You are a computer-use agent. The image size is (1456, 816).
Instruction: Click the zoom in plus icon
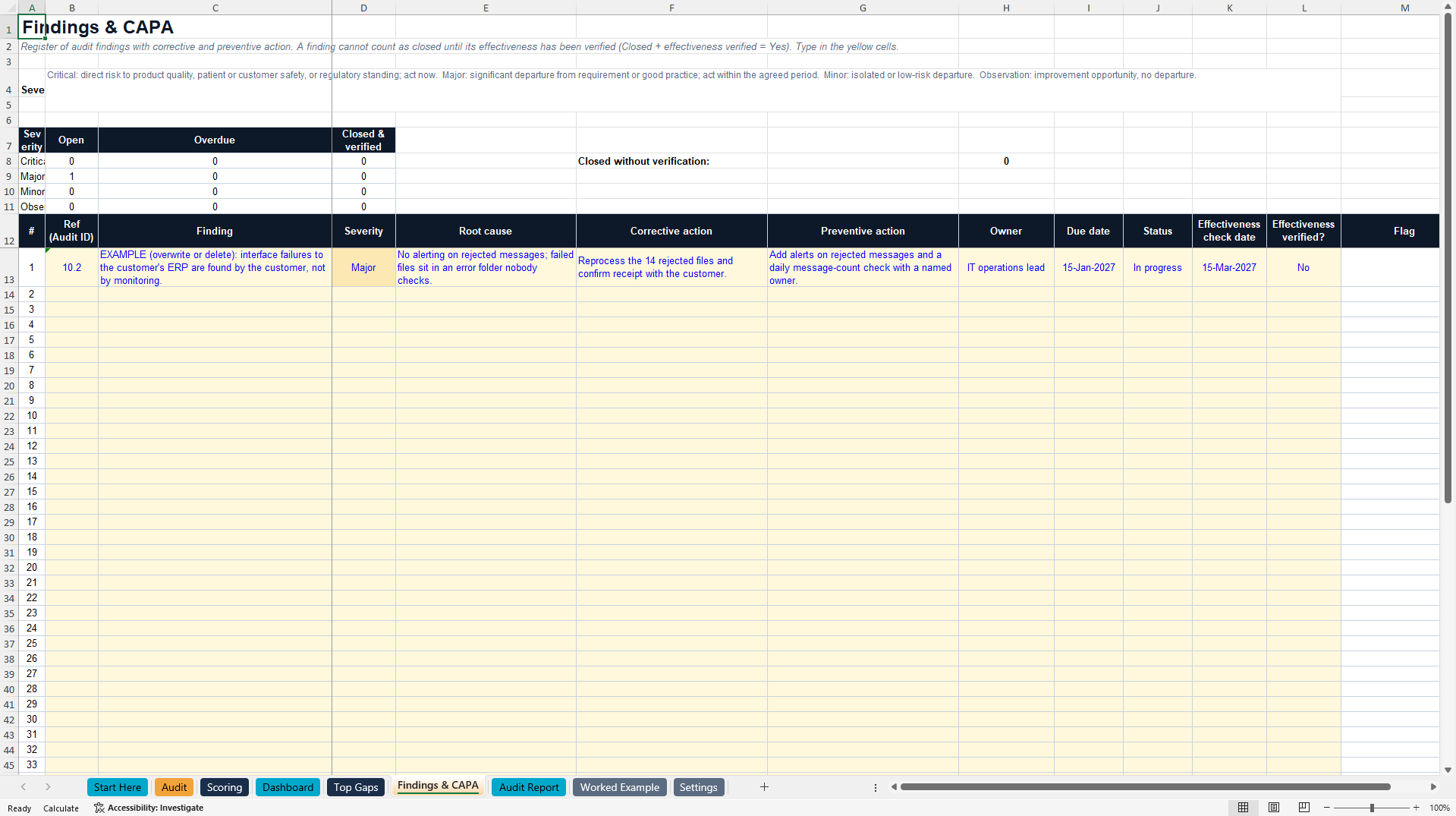tap(1417, 808)
